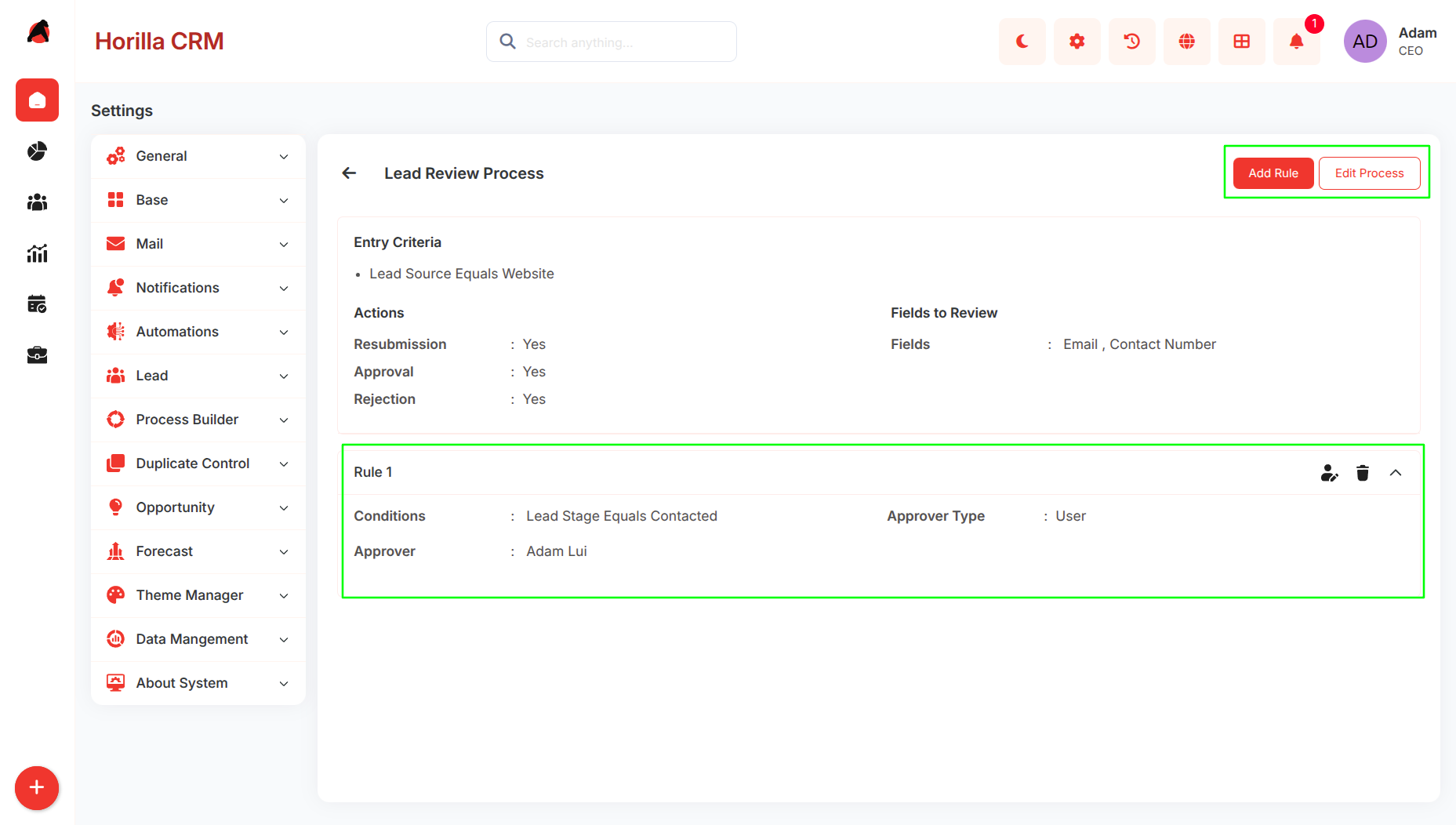Open recent history clock icon
Screen dimensions: 1456x825
(1131, 42)
